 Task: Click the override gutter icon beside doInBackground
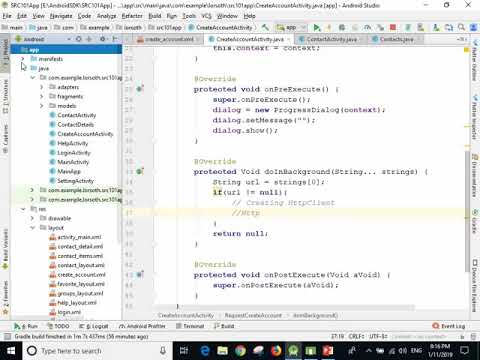[140, 171]
